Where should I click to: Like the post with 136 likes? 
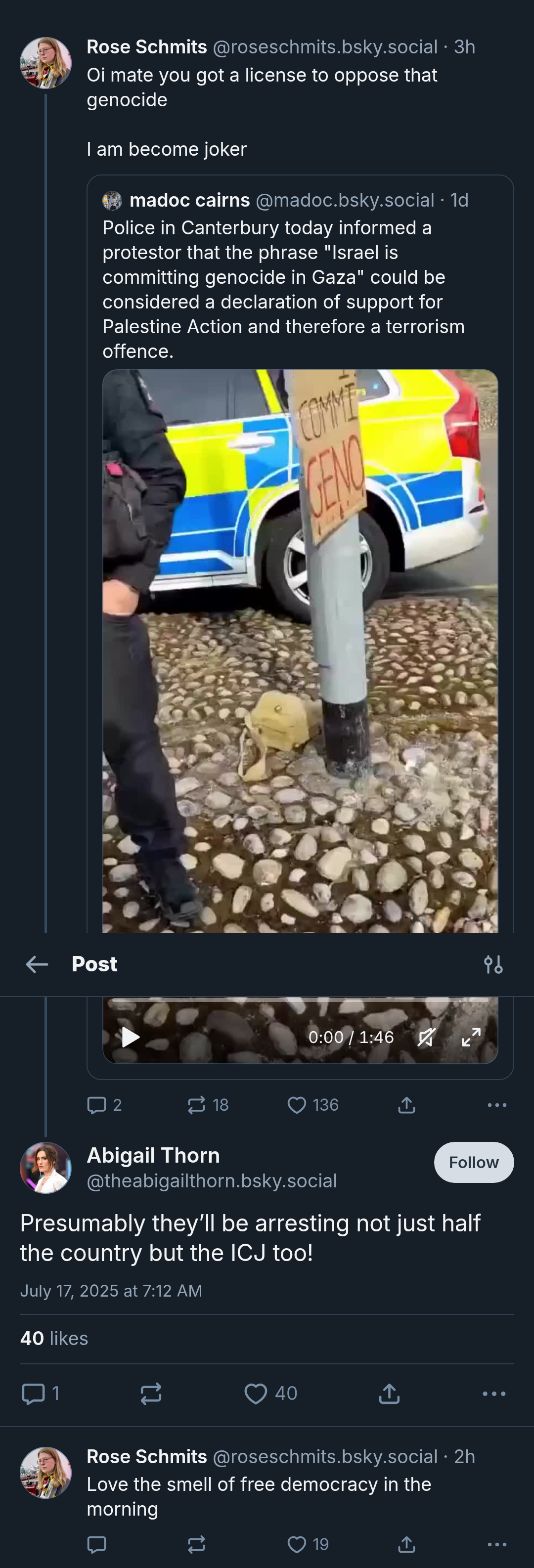click(312, 1105)
